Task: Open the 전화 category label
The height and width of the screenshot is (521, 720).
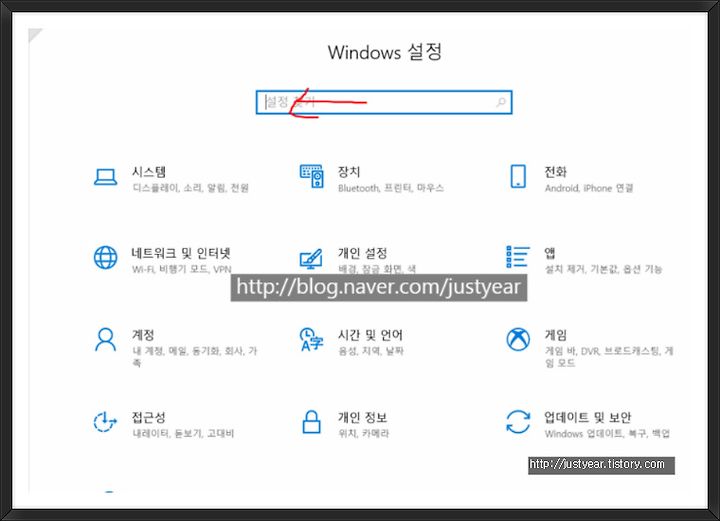Action: click(x=556, y=172)
